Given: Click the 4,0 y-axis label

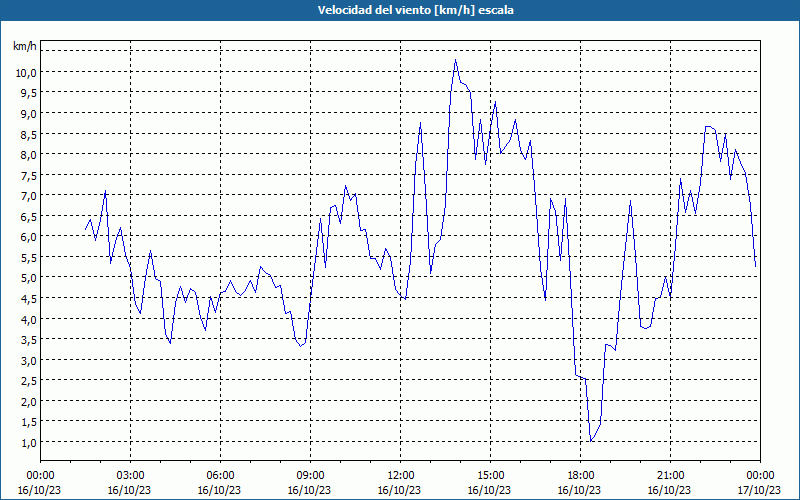Looking at the screenshot, I should click(x=28, y=319).
